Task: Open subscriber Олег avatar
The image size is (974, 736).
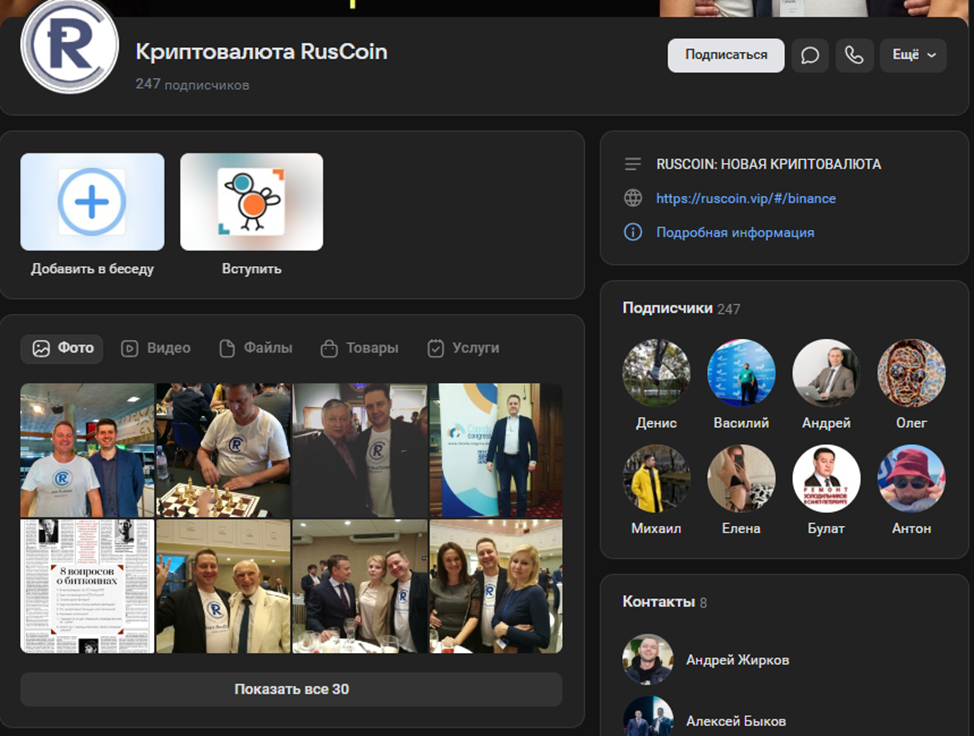Action: [911, 373]
